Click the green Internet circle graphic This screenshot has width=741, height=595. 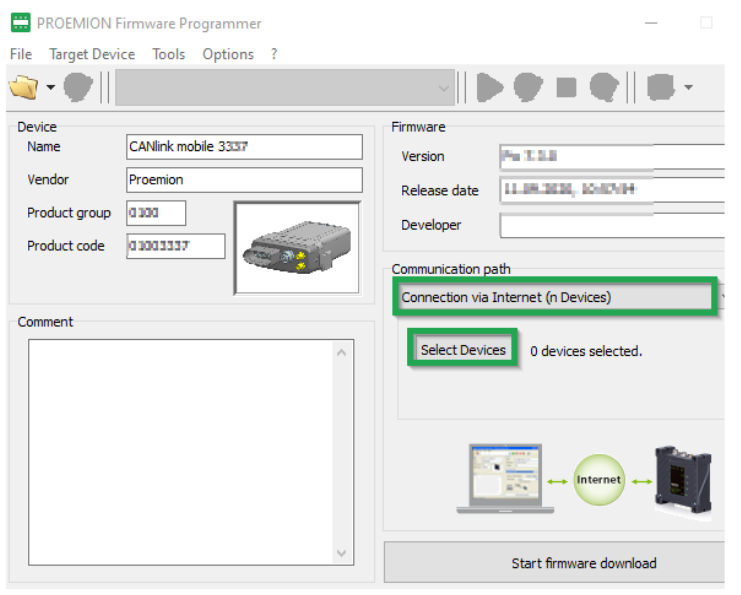point(599,480)
